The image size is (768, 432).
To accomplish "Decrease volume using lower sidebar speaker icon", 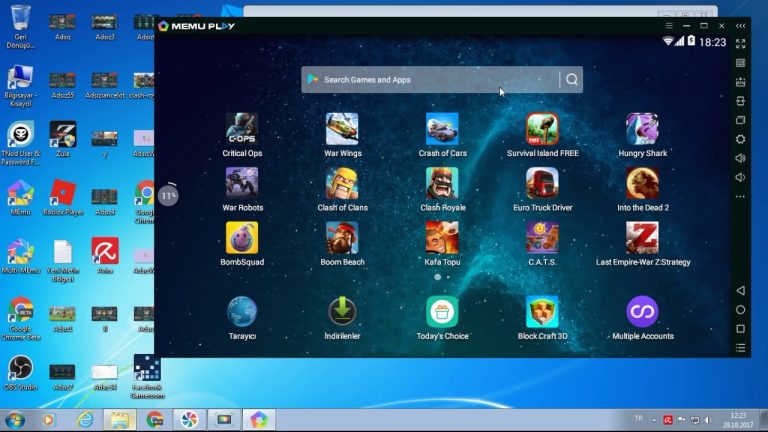I will coord(741,177).
